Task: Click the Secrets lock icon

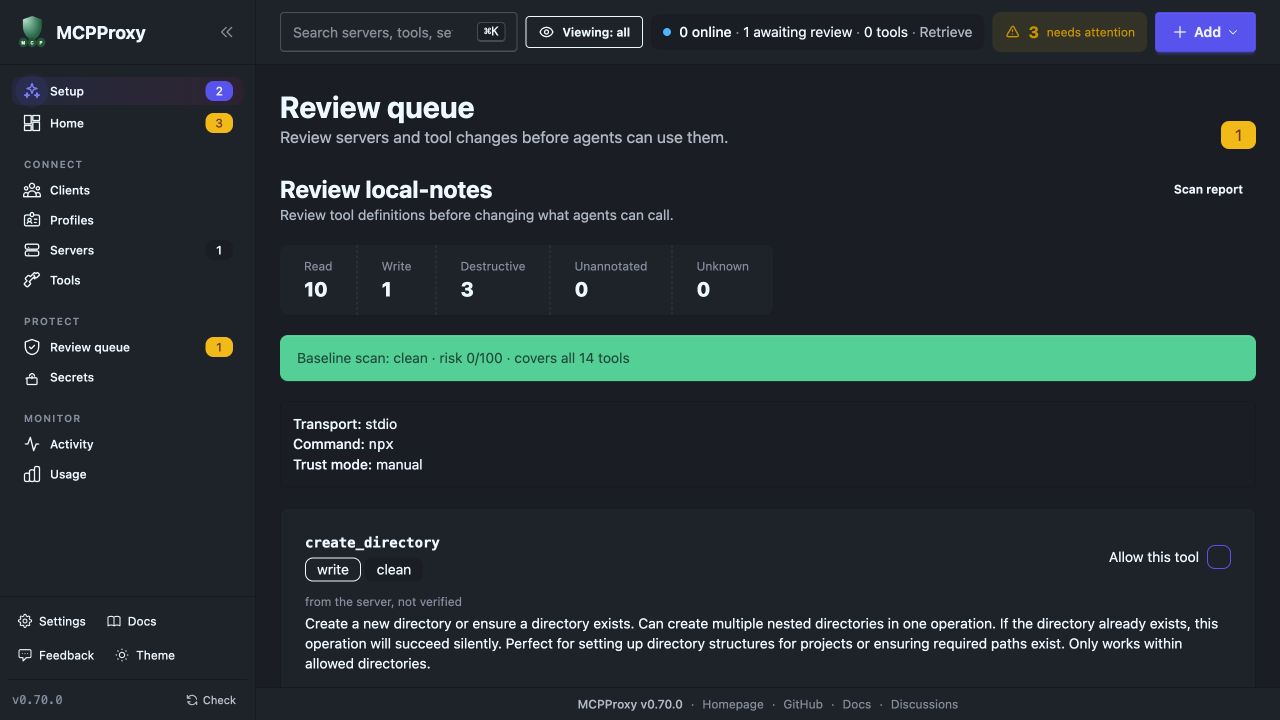Action: (x=32, y=377)
